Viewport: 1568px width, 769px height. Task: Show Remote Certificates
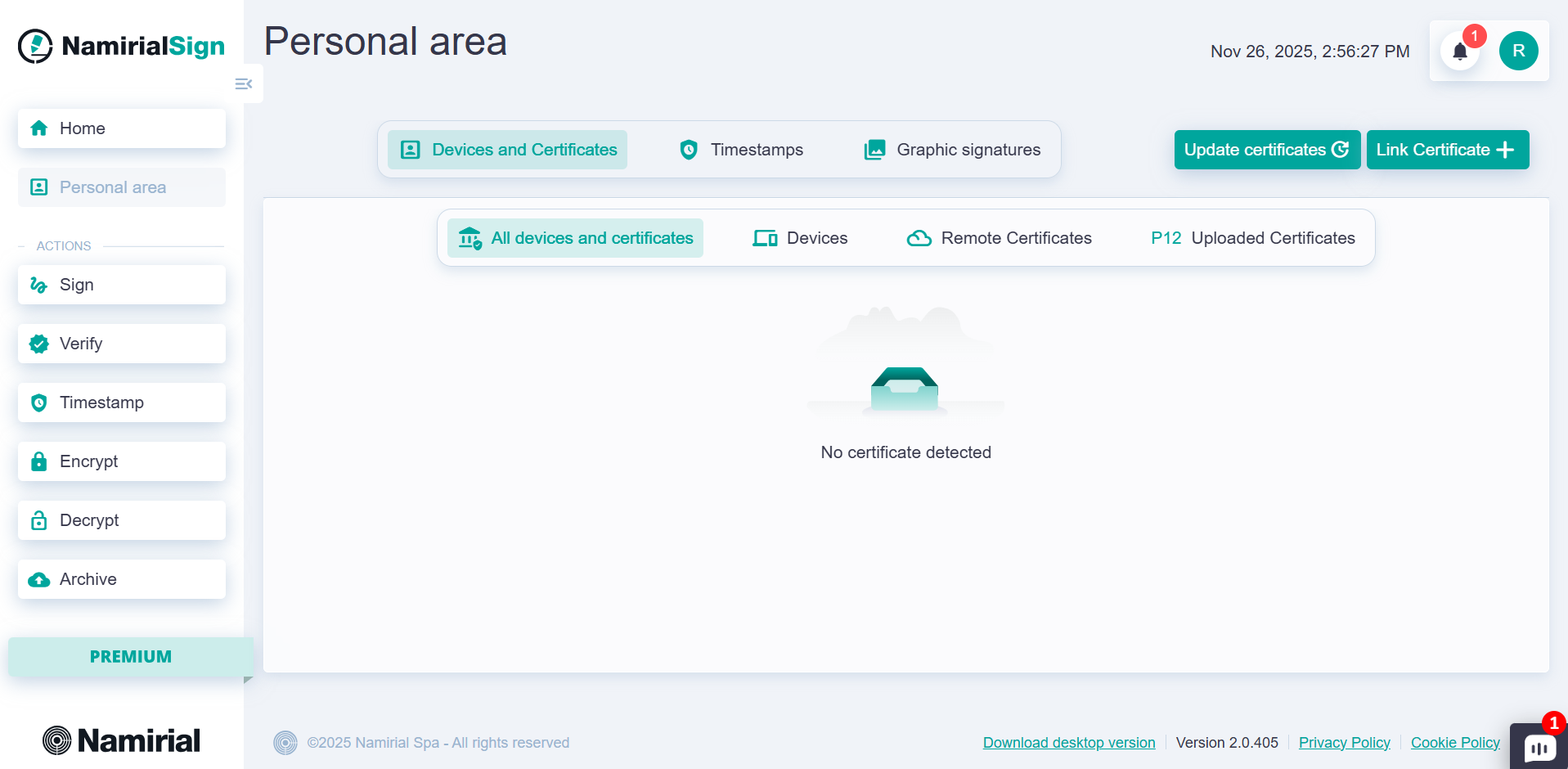[x=1000, y=238]
